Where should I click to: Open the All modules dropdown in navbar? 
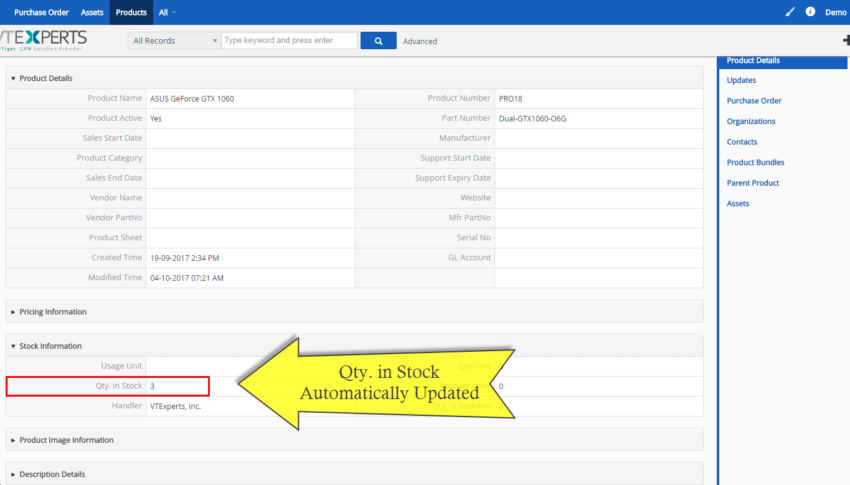167,12
